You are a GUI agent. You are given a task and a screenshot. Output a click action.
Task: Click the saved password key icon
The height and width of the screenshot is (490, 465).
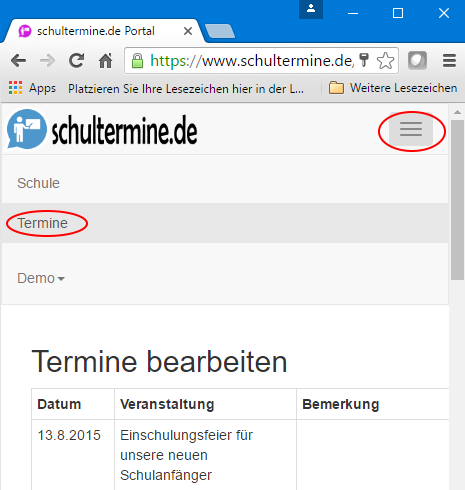[x=364, y=60]
